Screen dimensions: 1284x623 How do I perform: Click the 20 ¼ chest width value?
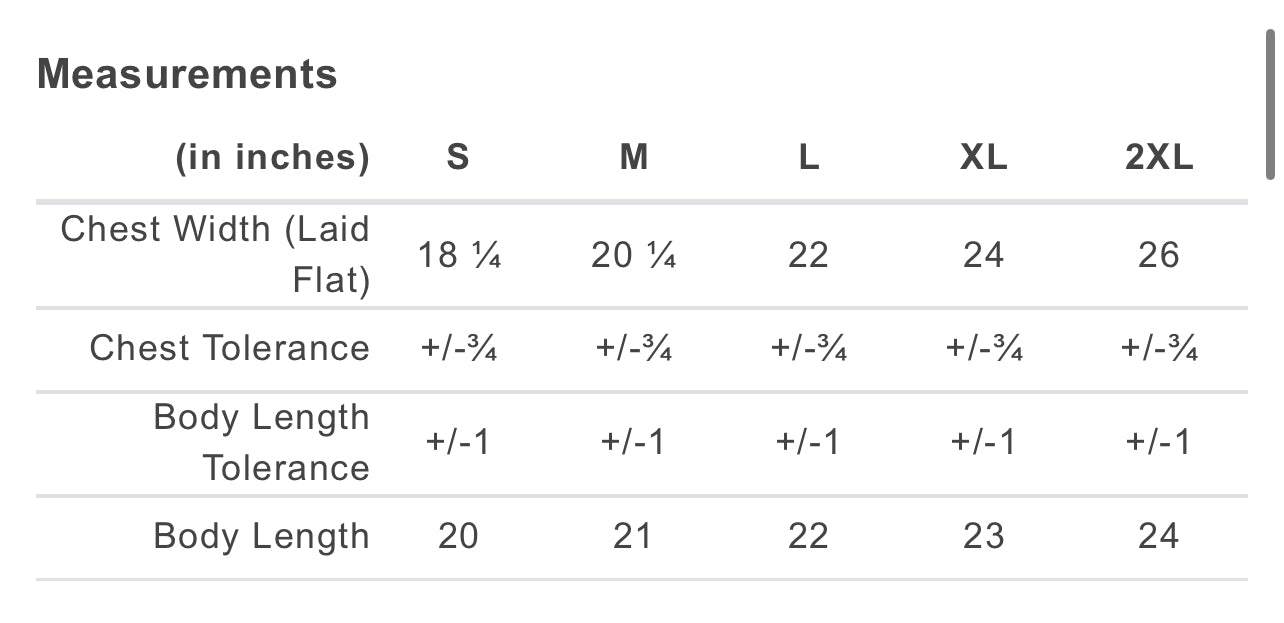(634, 255)
